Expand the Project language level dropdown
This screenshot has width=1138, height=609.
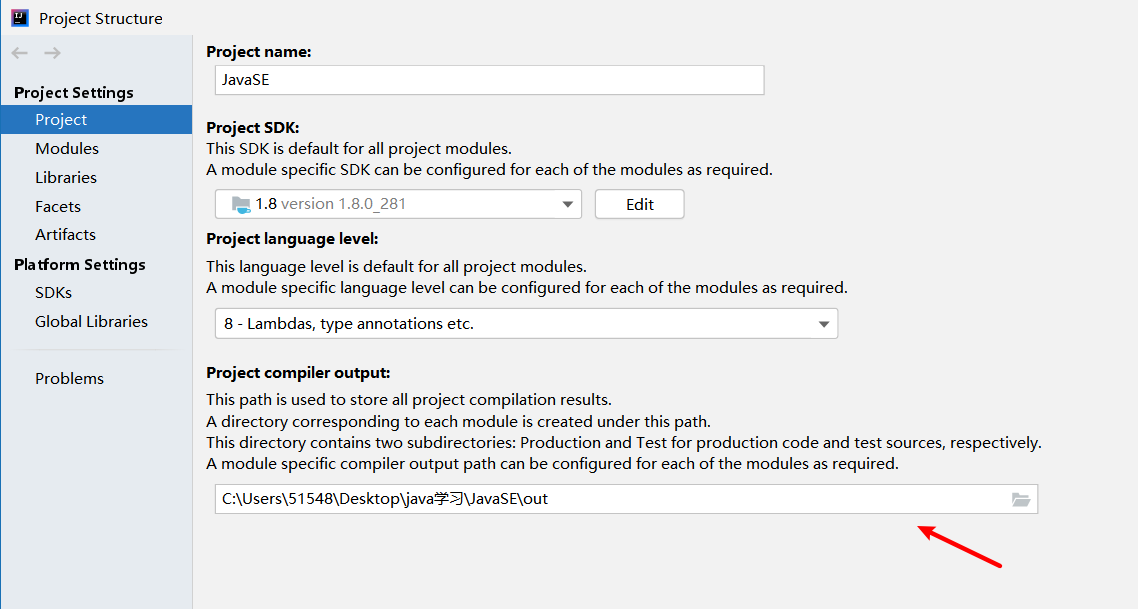[824, 324]
